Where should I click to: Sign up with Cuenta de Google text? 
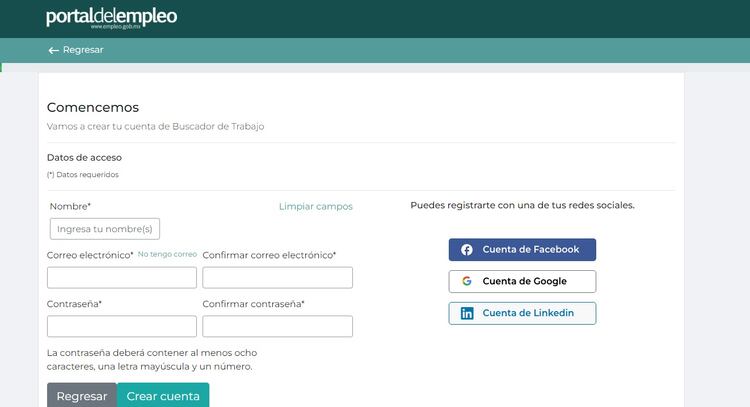(x=524, y=282)
